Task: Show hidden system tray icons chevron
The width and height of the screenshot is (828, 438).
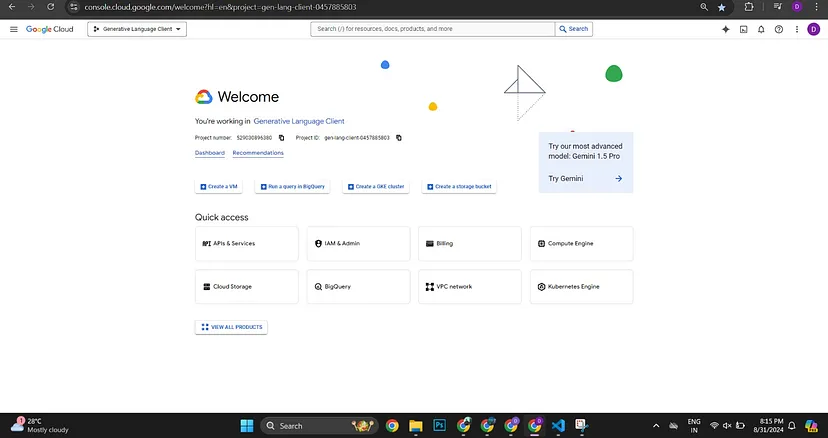Action: 656,426
